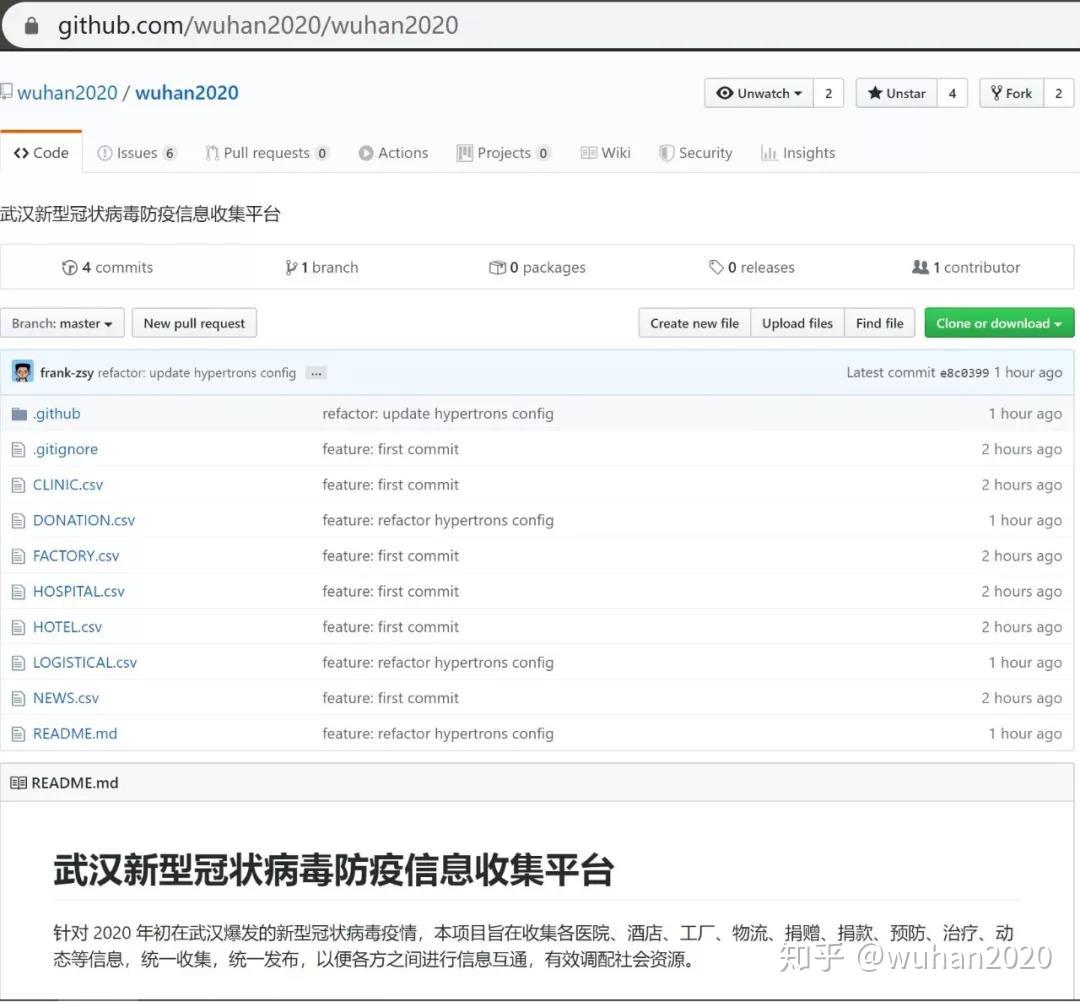This screenshot has width=1080, height=1002.
Task: Expand the commit message with the ellipsis button
Action: pyautogui.click(x=315, y=372)
